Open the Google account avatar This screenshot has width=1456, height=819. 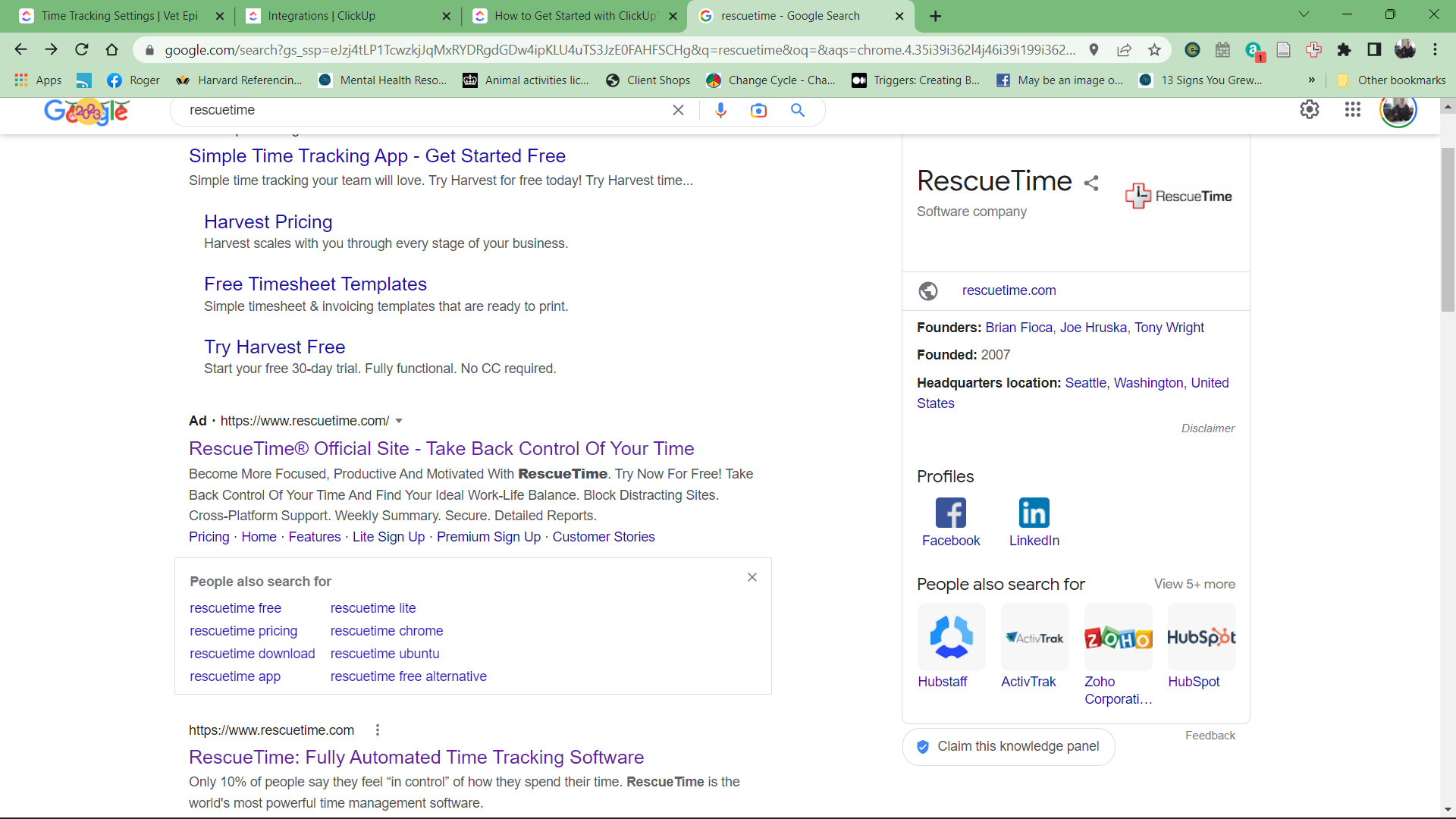coord(1398,110)
